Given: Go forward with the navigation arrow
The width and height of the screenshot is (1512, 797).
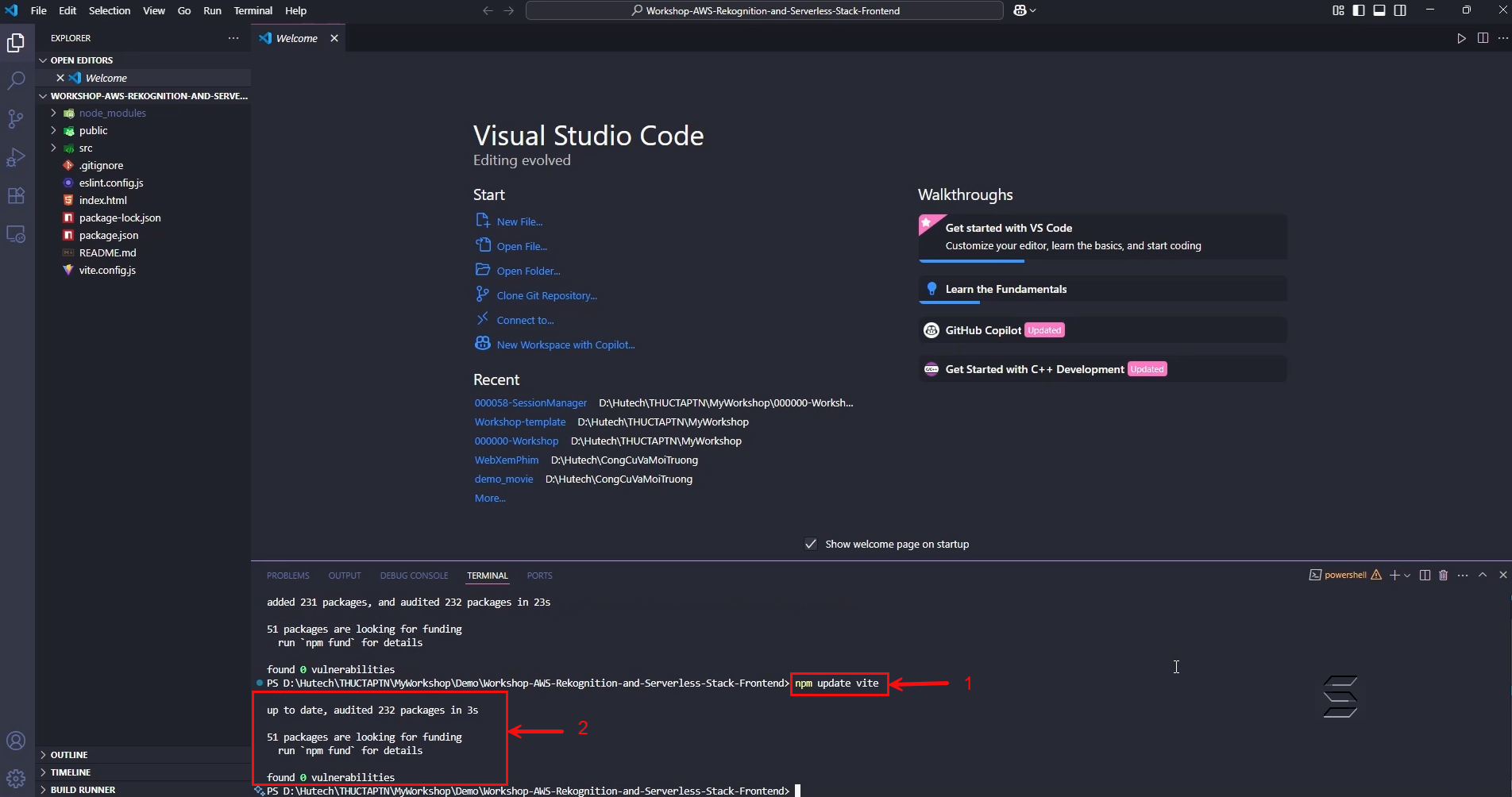Looking at the screenshot, I should coord(509,10).
